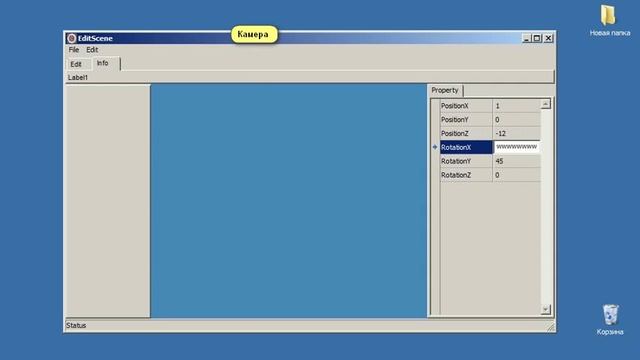This screenshot has width=640, height=360.
Task: Open the File menu
Action: coord(74,50)
